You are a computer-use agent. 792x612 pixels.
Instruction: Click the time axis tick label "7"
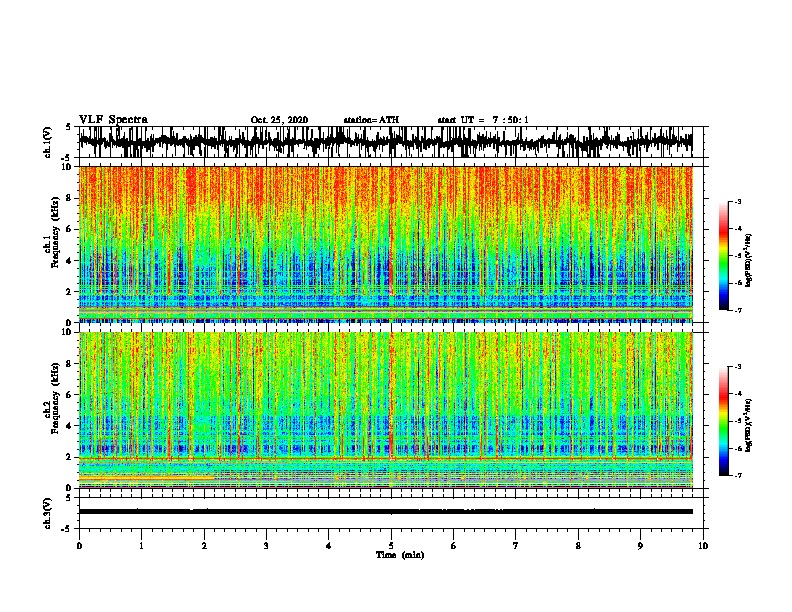tap(516, 545)
